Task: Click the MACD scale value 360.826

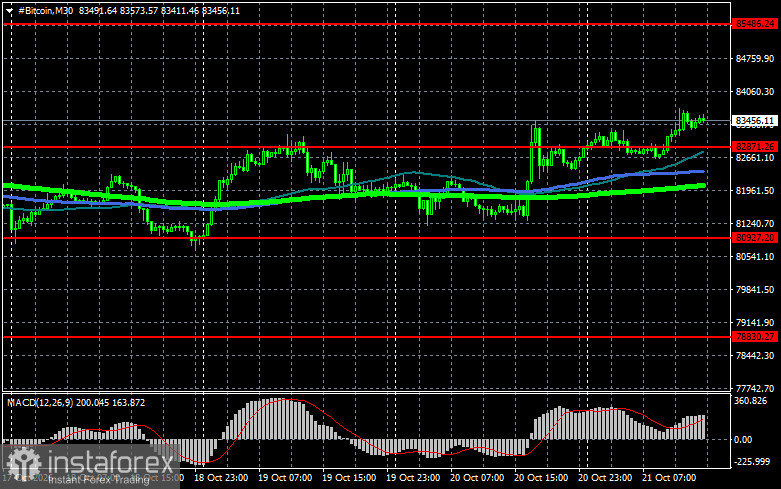Action: pyautogui.click(x=751, y=401)
